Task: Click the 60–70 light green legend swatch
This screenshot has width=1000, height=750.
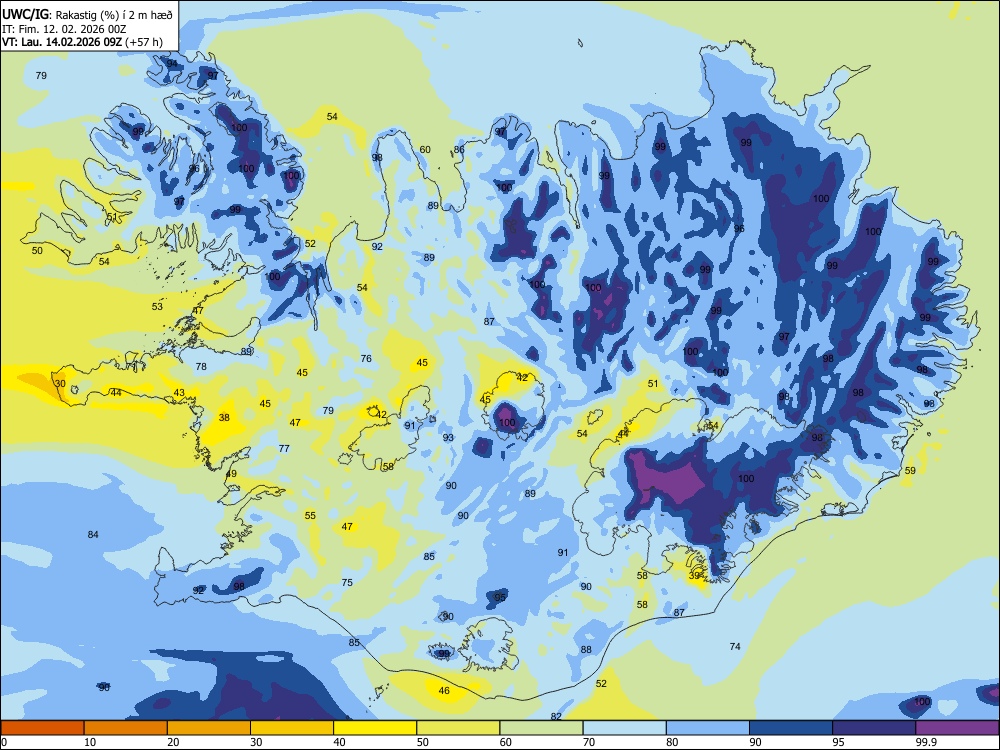Action: point(541,728)
